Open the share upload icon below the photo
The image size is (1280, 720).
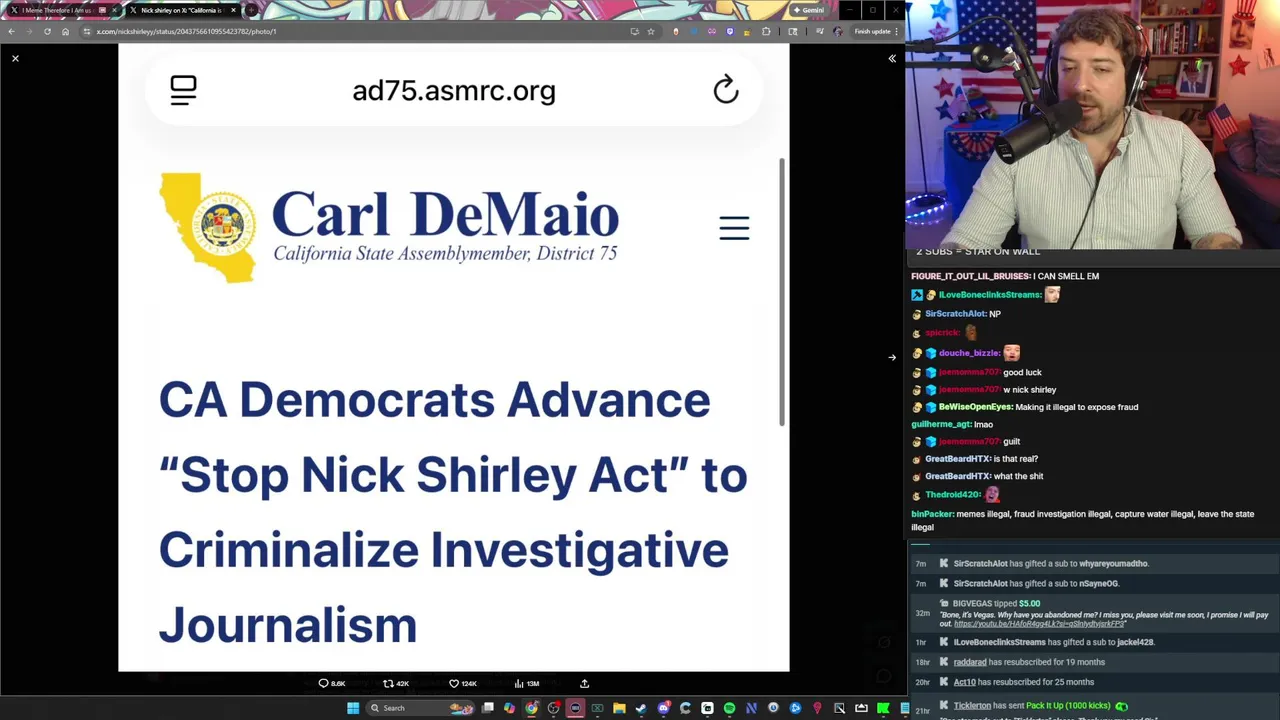point(584,684)
